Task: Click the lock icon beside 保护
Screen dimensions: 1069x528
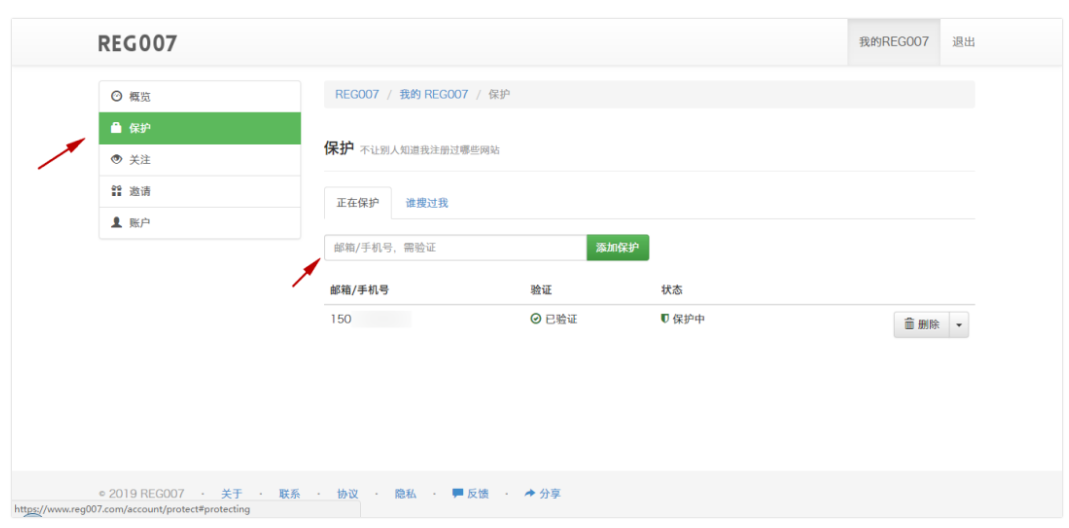Action: tap(117, 128)
